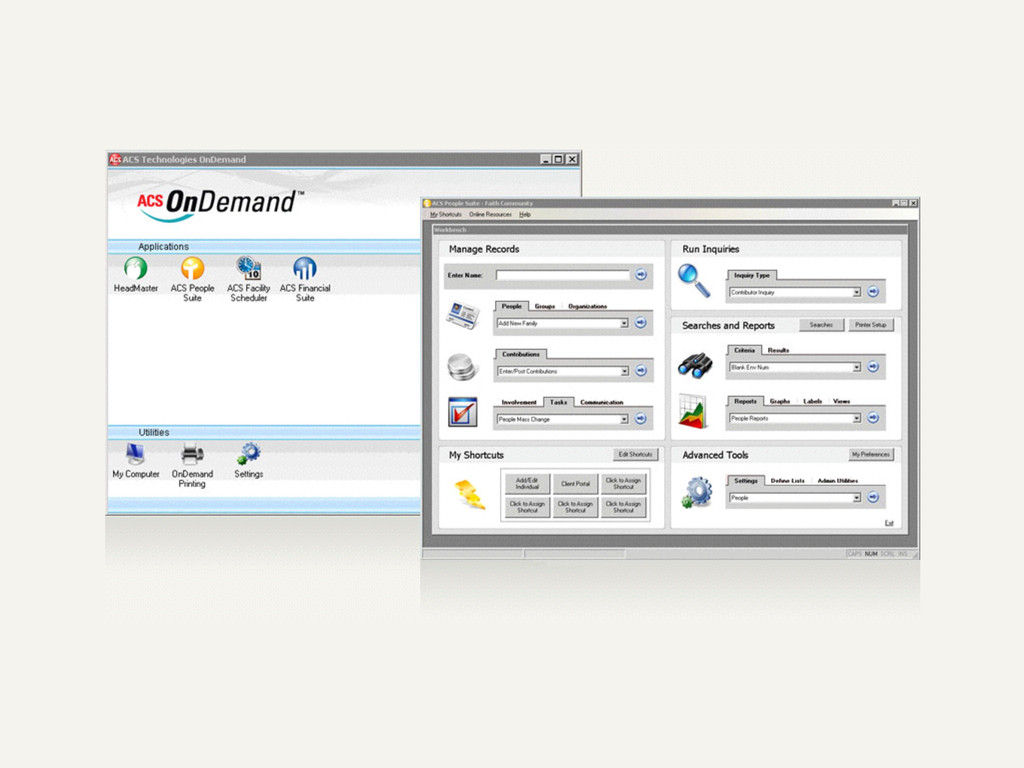Image resolution: width=1024 pixels, height=768 pixels.
Task: Switch to the Involvement tab
Action: click(x=519, y=402)
